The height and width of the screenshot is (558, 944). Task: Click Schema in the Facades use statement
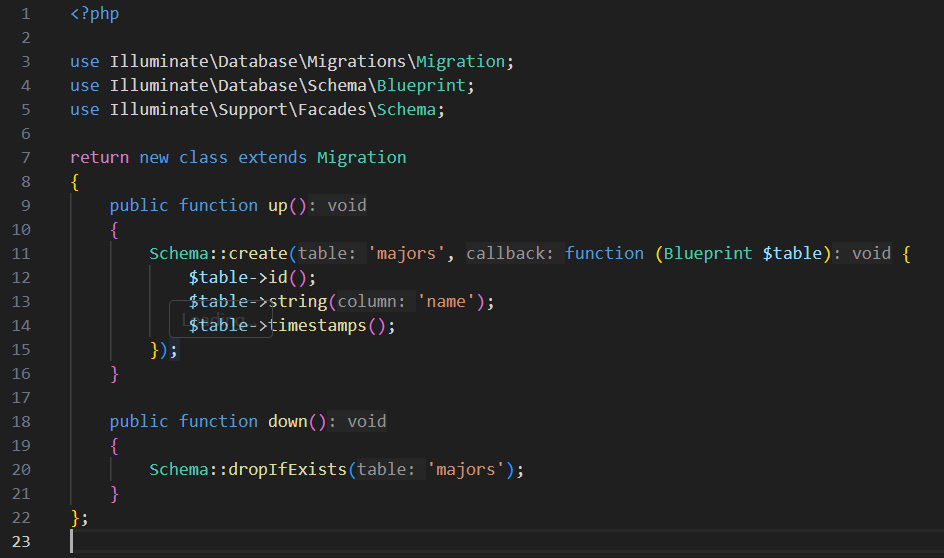pyautogui.click(x=406, y=109)
